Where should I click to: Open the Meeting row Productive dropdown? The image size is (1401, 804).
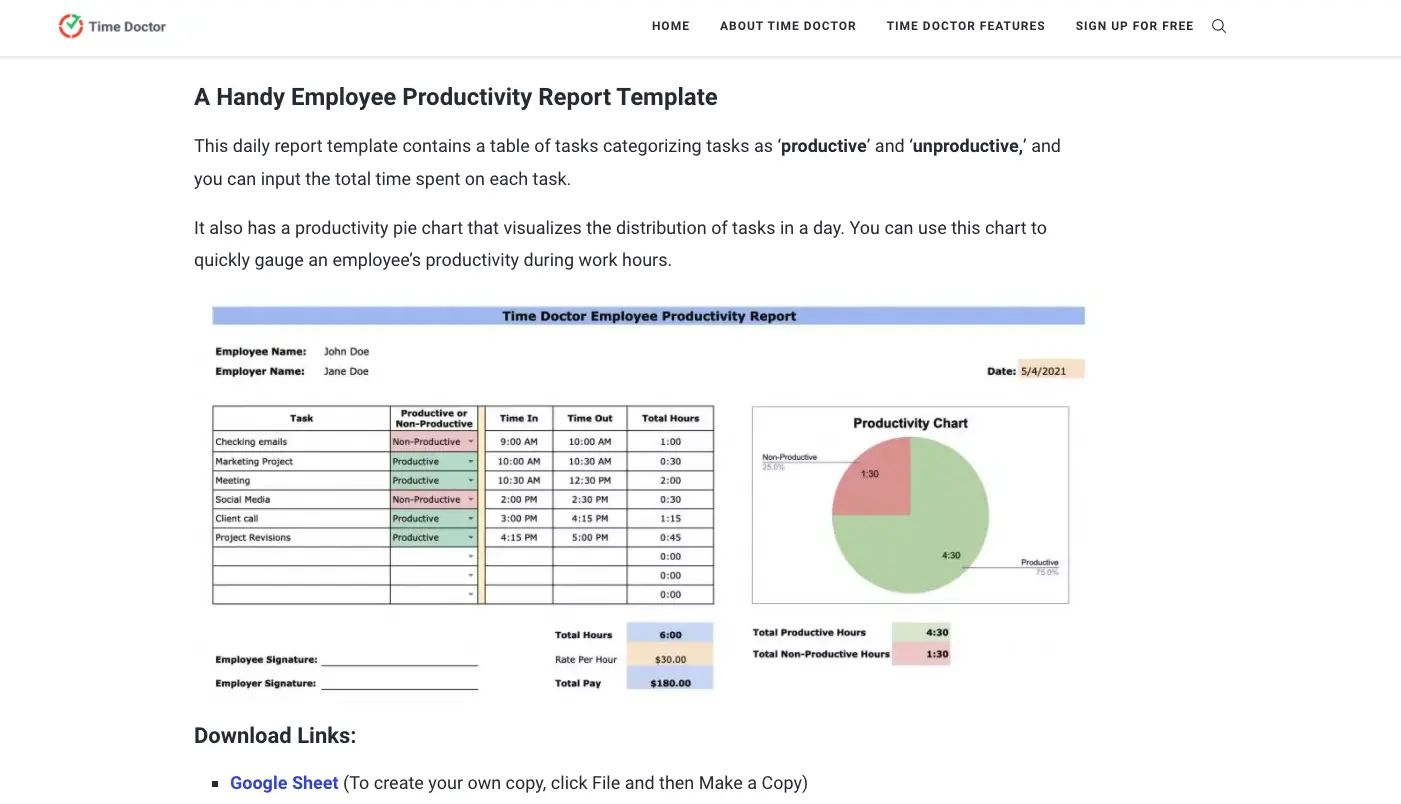tap(469, 480)
